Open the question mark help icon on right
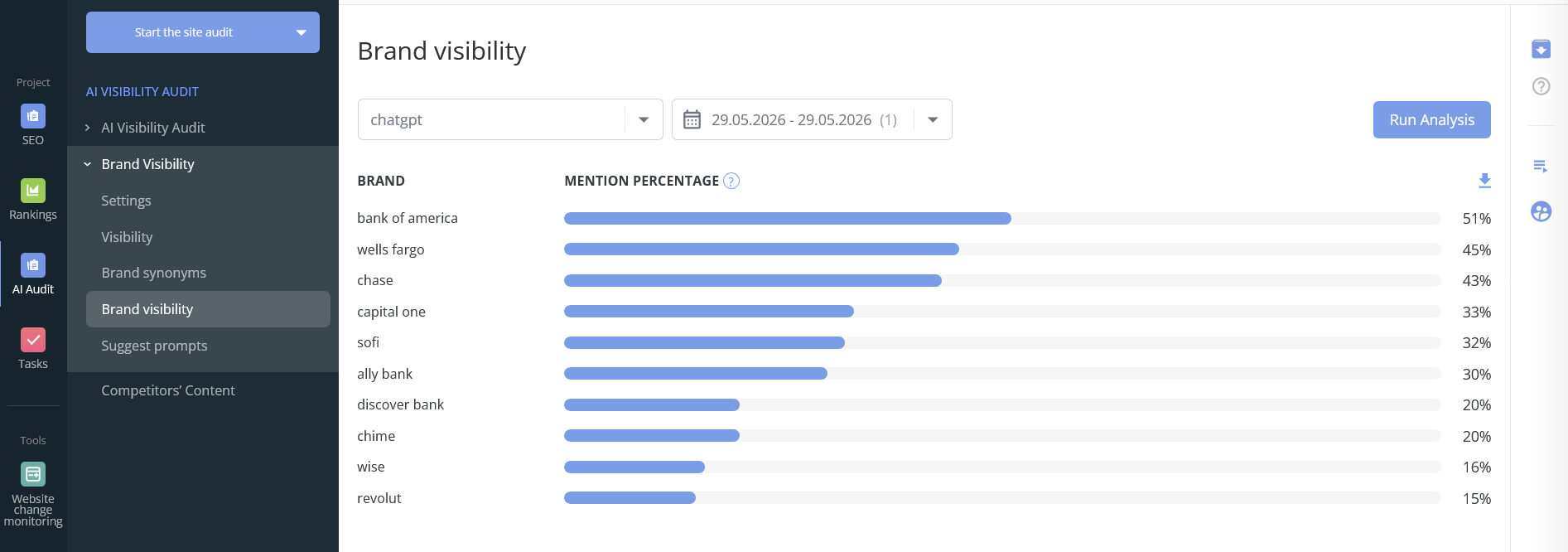The image size is (1568, 552). pos(1541,86)
